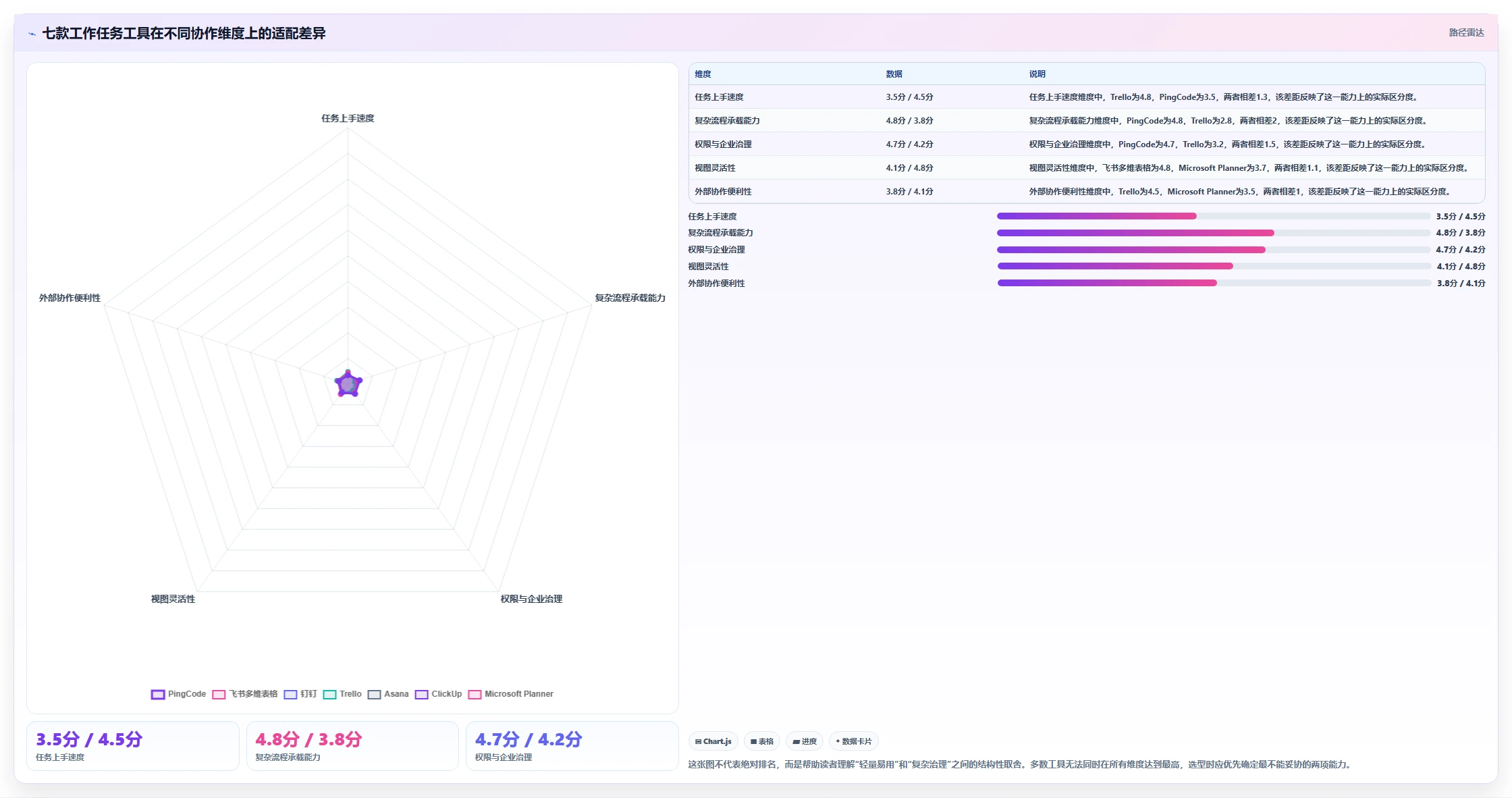
Task: Click the main title 七款工作任务工具
Action: coord(184,33)
